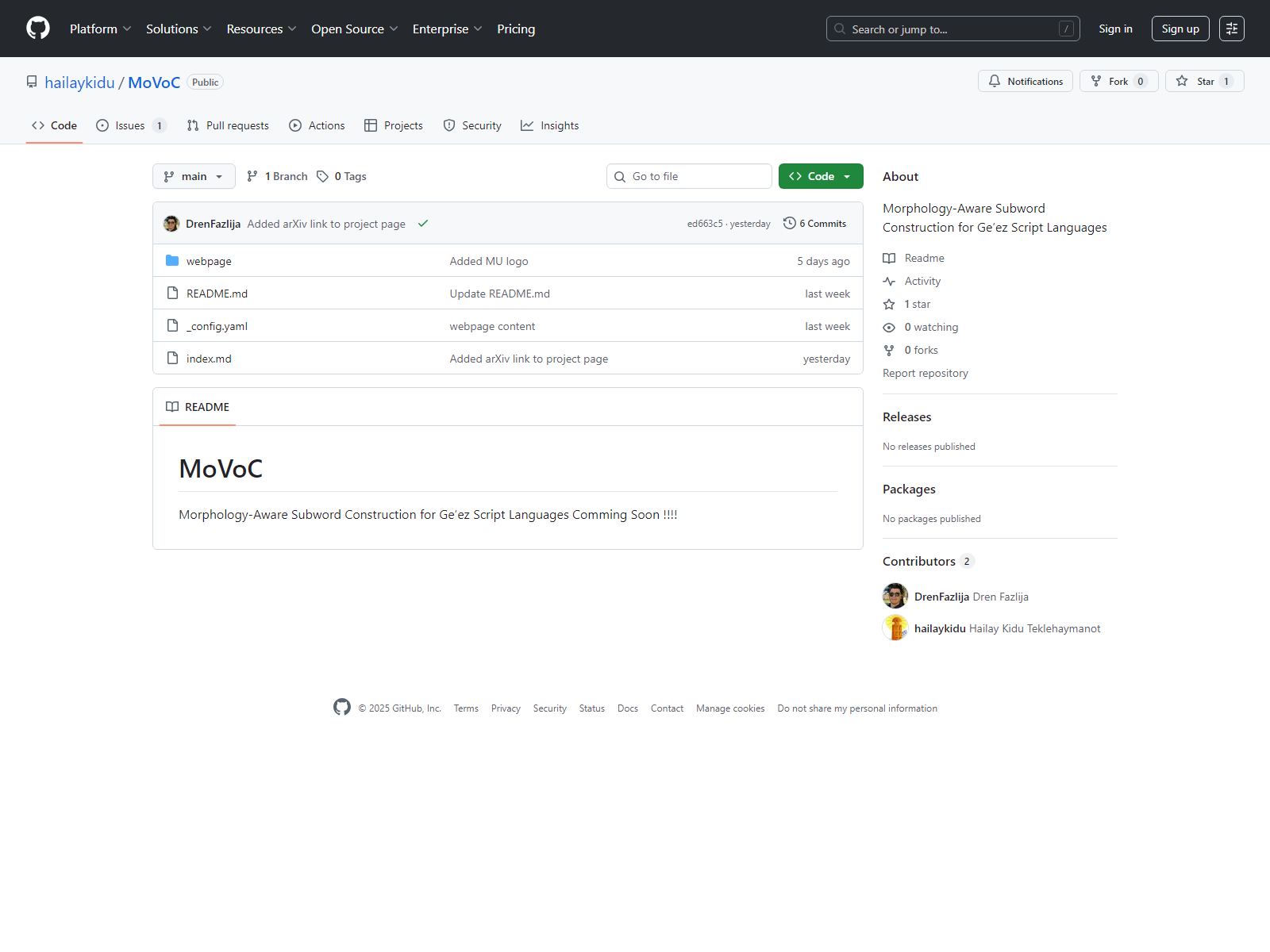This screenshot has width=1270, height=952.
Task: Open hailaykidu contributor avatar
Action: tap(895, 628)
